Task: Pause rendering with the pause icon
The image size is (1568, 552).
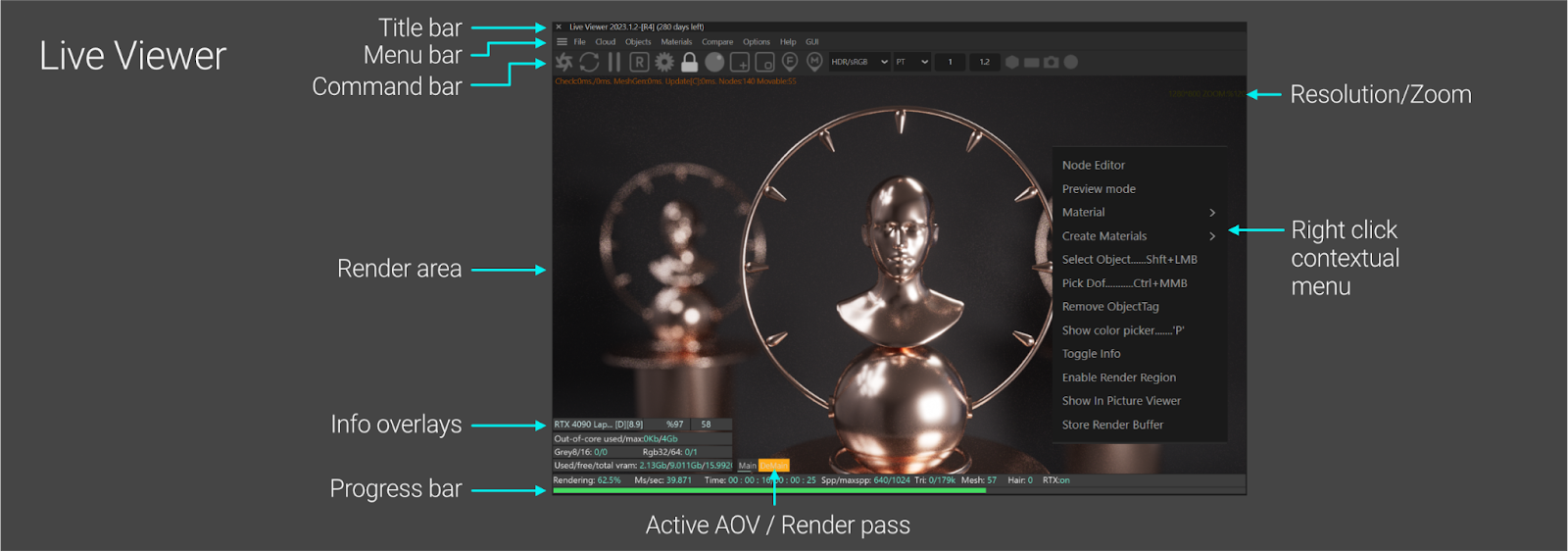Action: pos(614,63)
